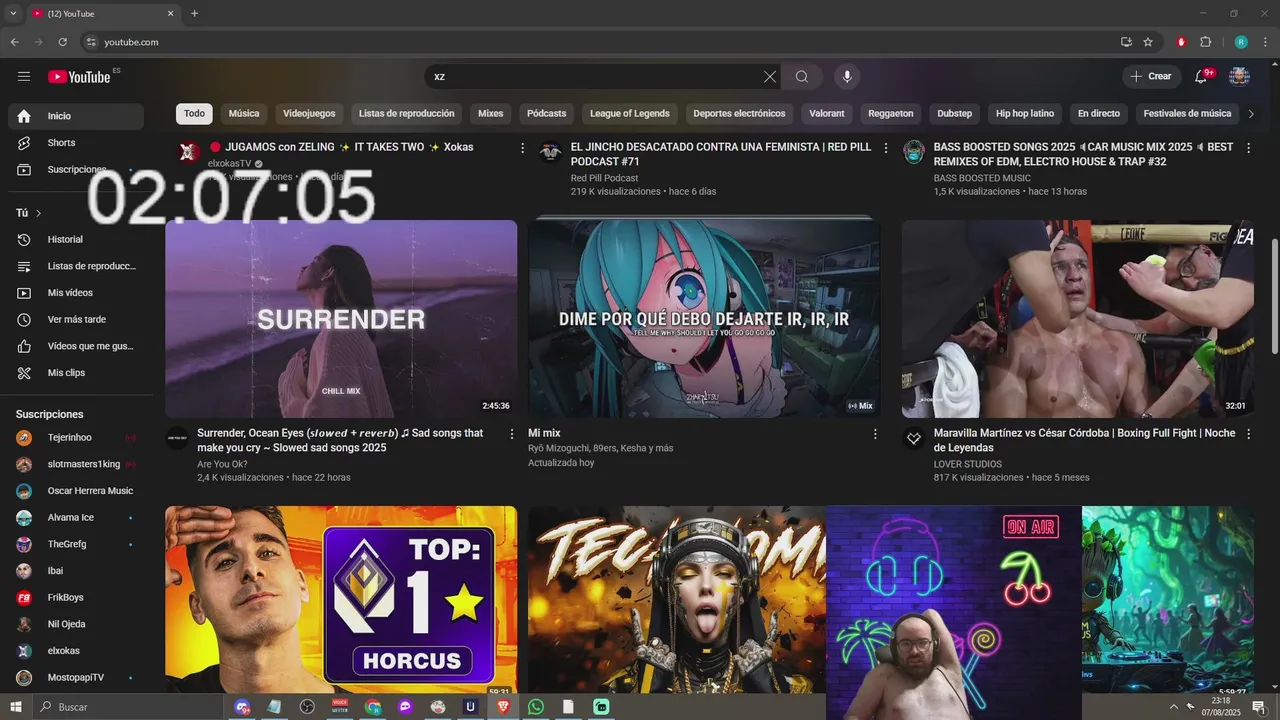Open the Are You Ok? channel link
Viewport: 1280px width, 720px height.
222,464
